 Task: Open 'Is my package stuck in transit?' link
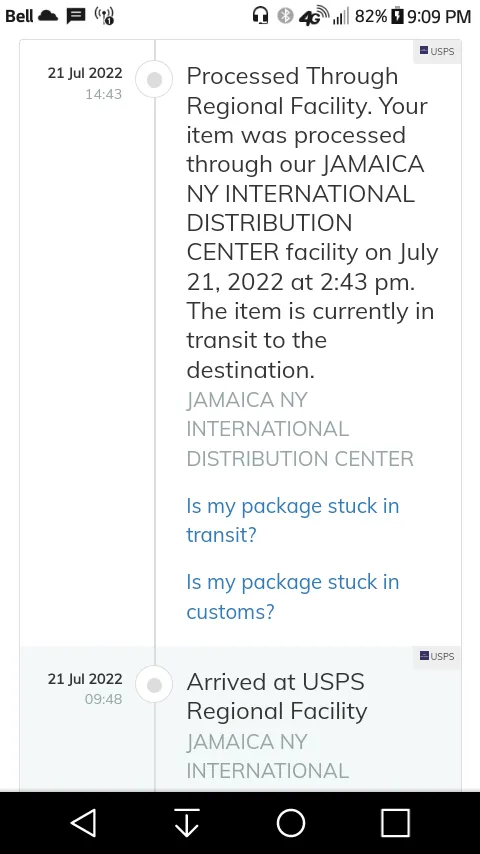coord(293,520)
